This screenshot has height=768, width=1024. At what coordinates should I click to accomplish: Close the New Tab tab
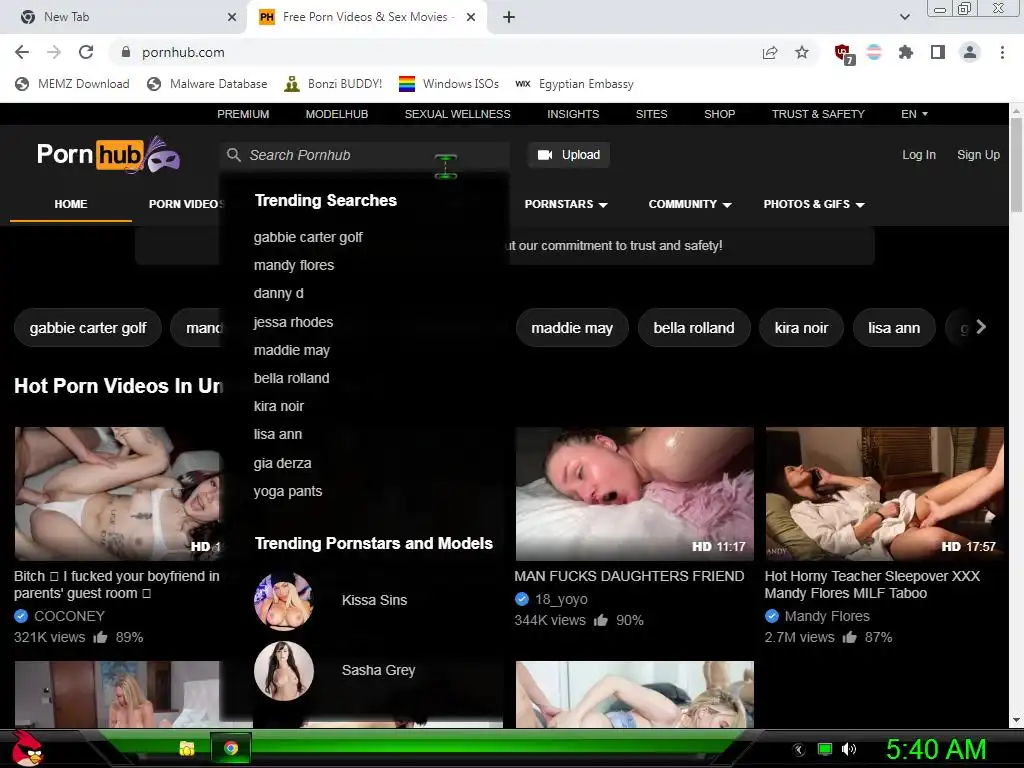pos(232,17)
